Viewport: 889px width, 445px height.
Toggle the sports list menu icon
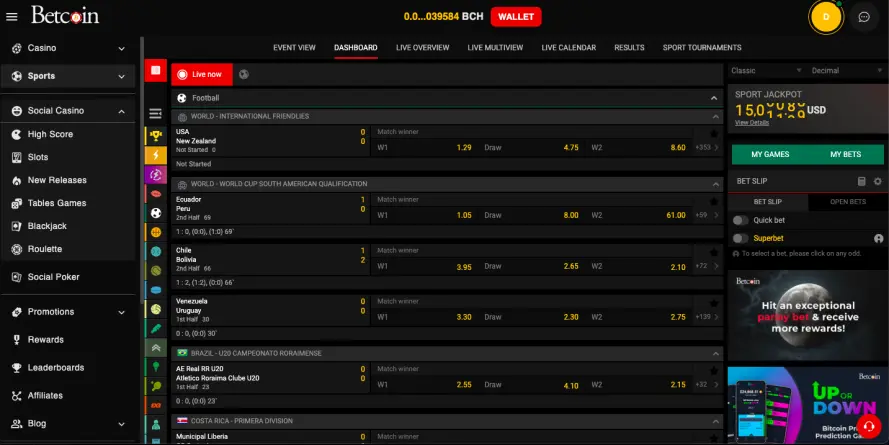(x=155, y=114)
